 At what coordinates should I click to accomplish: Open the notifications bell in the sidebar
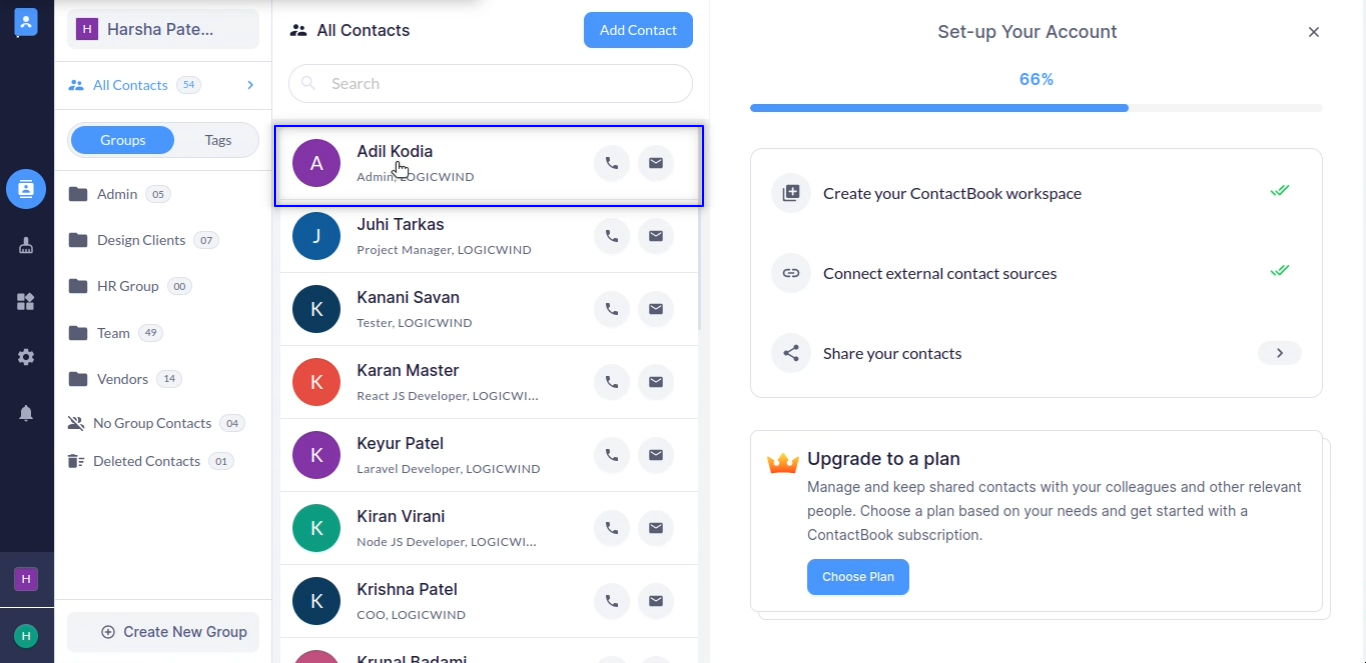(x=26, y=413)
